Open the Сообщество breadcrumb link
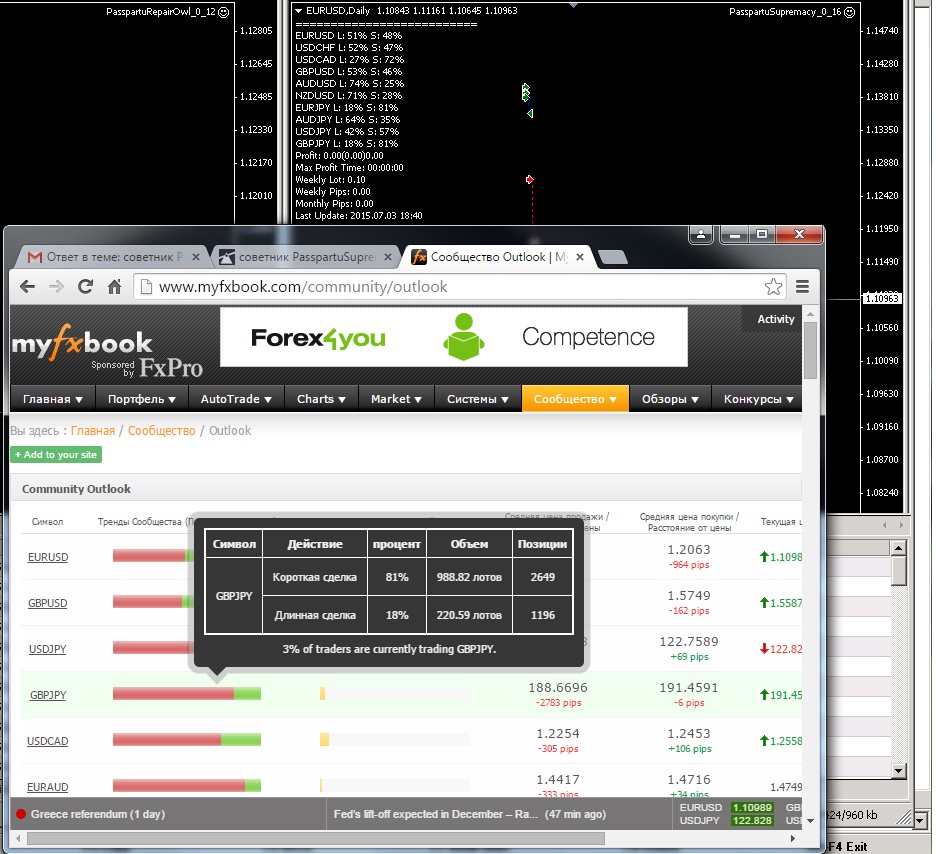Image resolution: width=936 pixels, height=854 pixels. [x=161, y=431]
